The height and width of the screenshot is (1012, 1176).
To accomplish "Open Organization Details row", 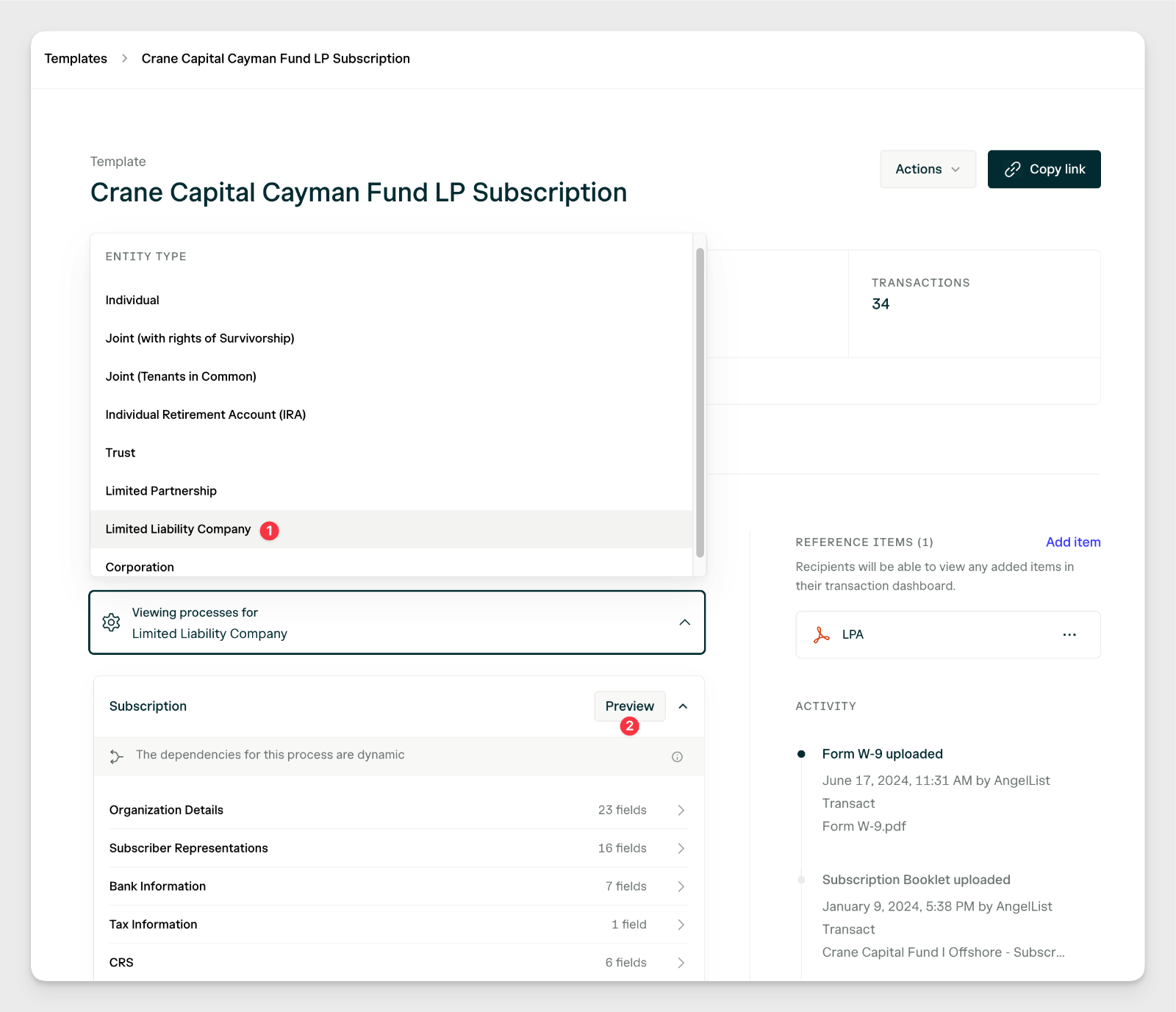I will tap(398, 810).
